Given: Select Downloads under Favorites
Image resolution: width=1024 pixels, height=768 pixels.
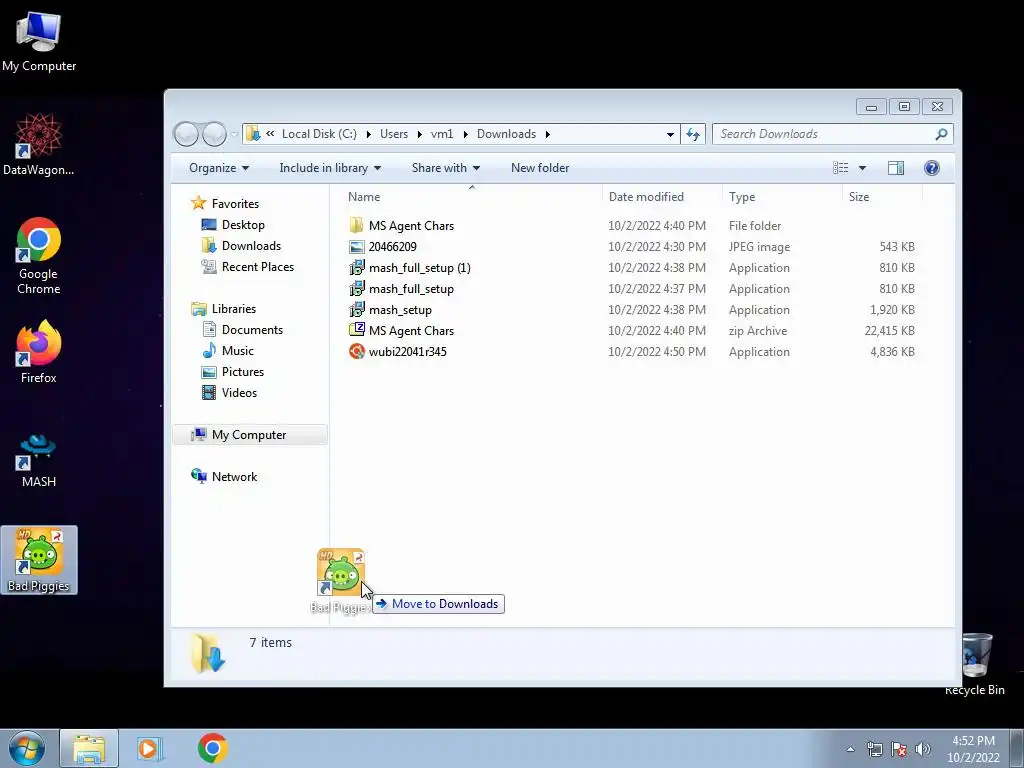Looking at the screenshot, I should [241, 246].
